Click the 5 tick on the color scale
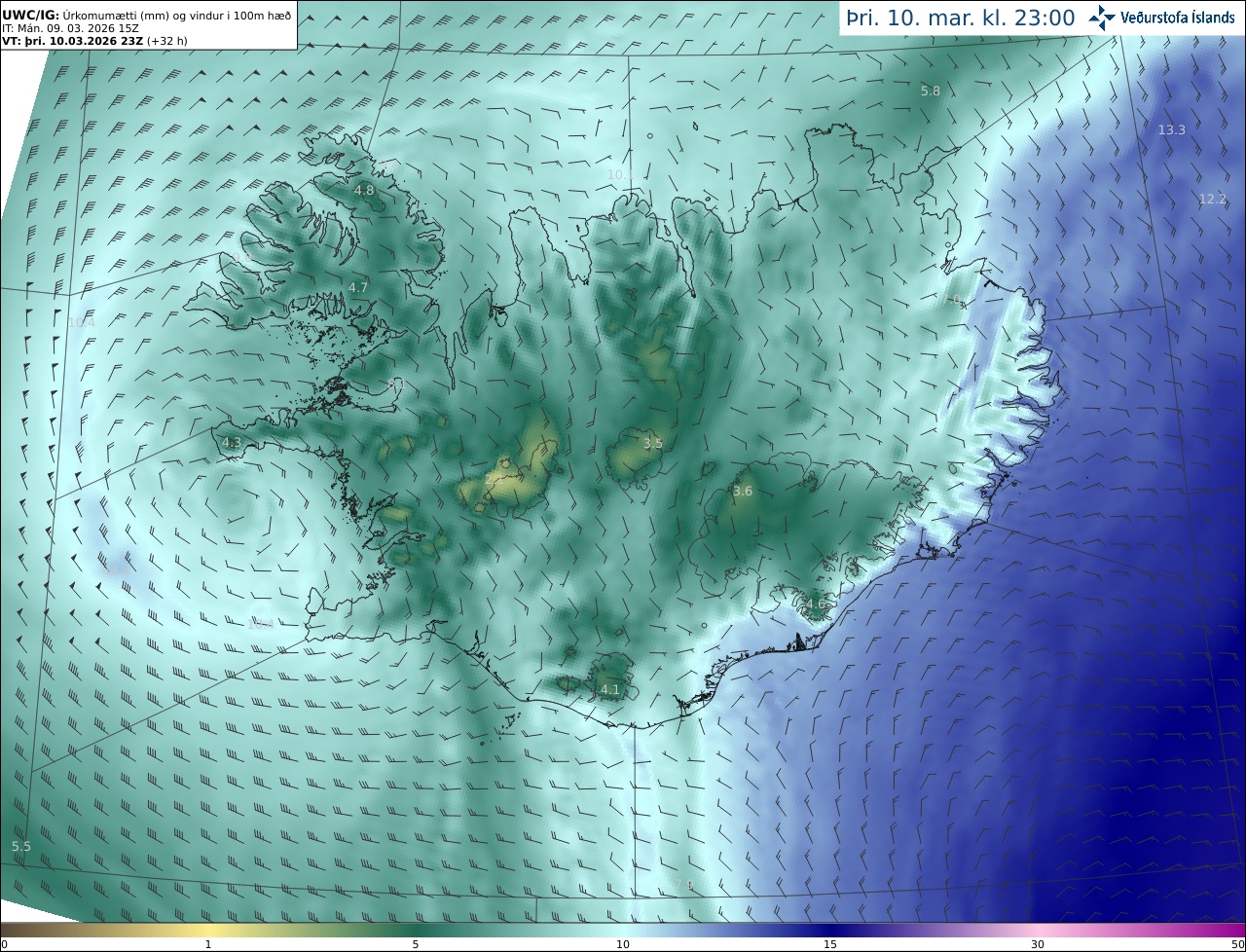1246x952 pixels. point(416,944)
